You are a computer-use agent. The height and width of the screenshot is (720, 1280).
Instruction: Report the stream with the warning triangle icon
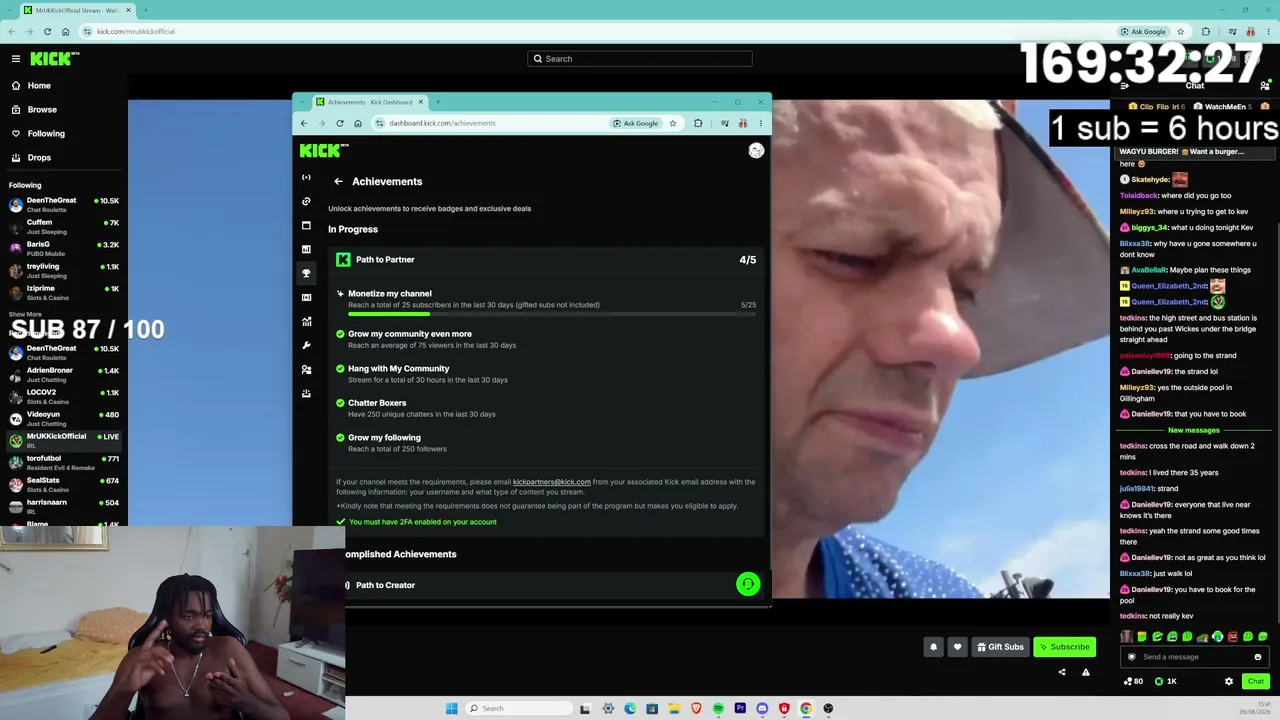[1085, 672]
